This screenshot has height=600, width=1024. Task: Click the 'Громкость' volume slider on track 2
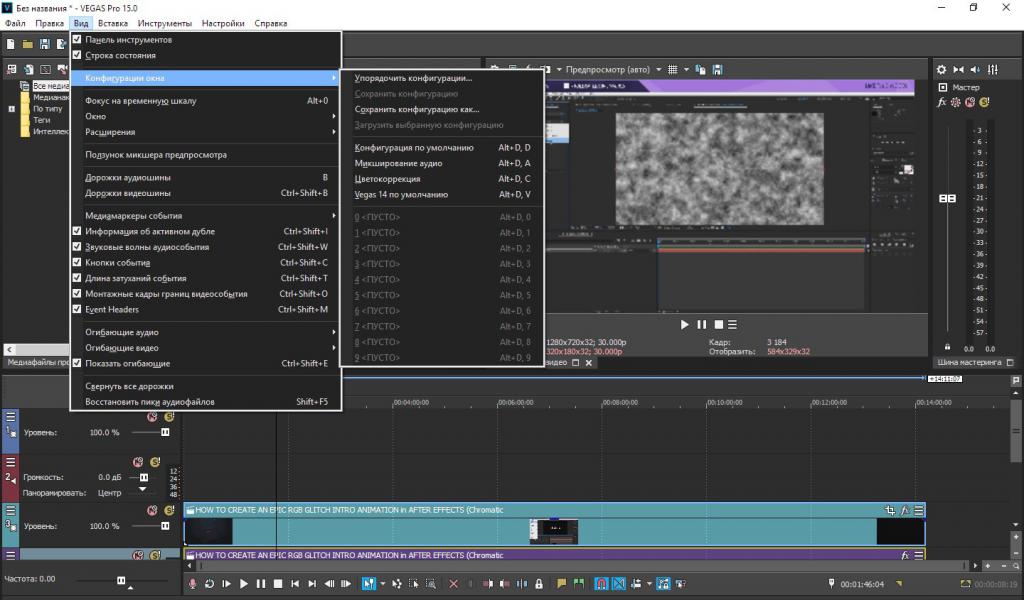[x=143, y=478]
